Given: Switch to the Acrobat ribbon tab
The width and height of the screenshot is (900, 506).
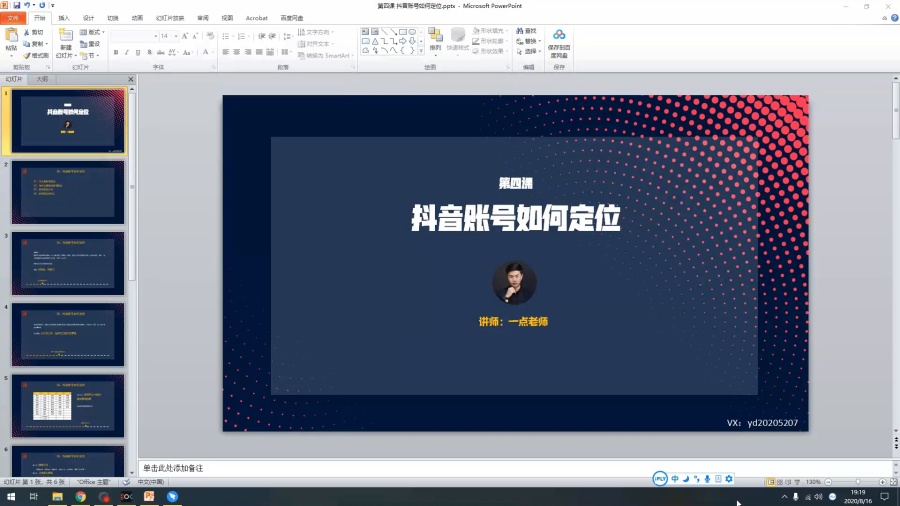Looking at the screenshot, I should tap(257, 18).
